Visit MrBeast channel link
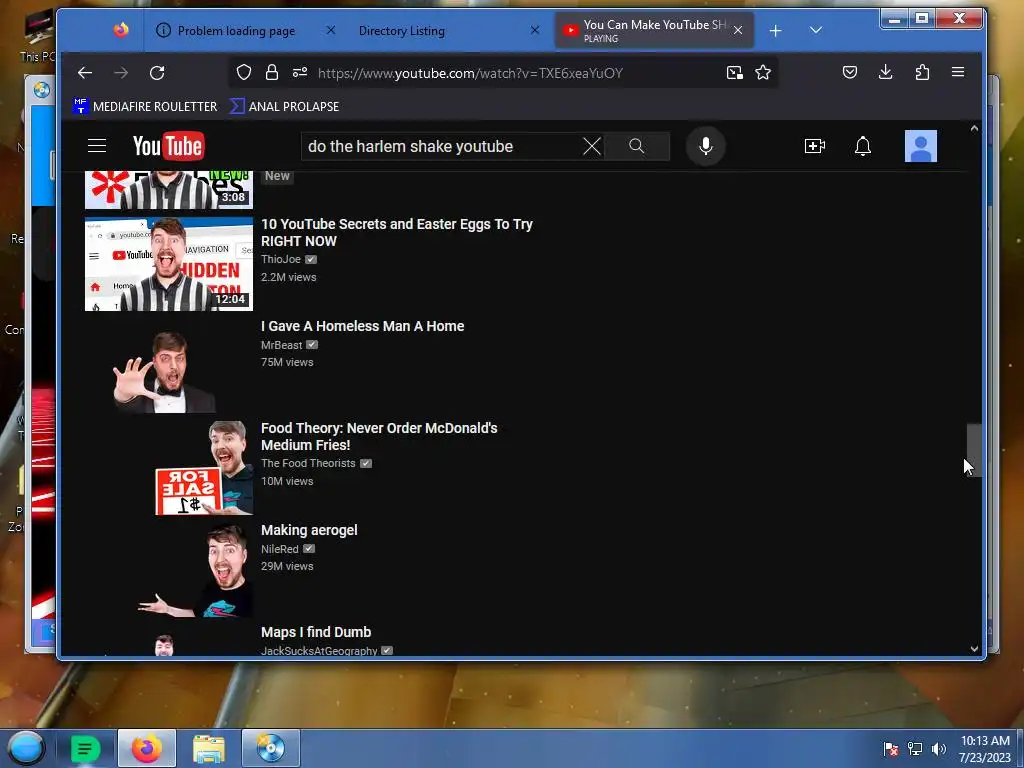Viewport: 1024px width, 768px height. coord(281,345)
